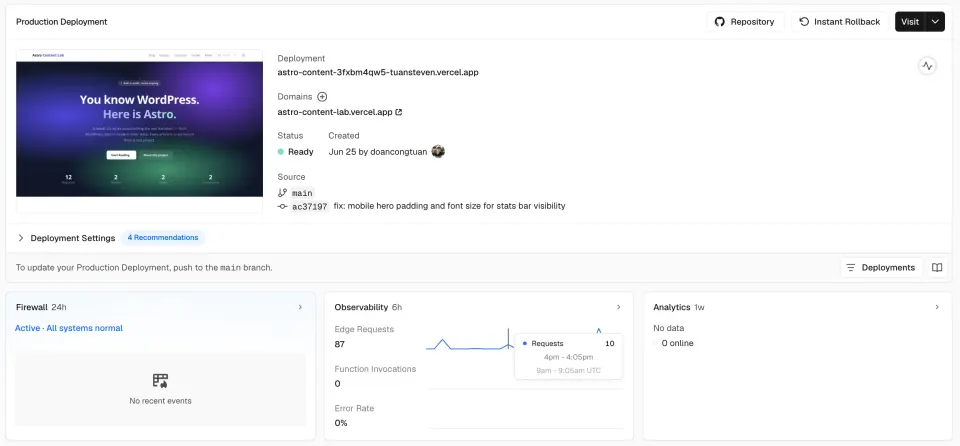Open the Deployments list button
The height and width of the screenshot is (446, 960).
coord(881,268)
